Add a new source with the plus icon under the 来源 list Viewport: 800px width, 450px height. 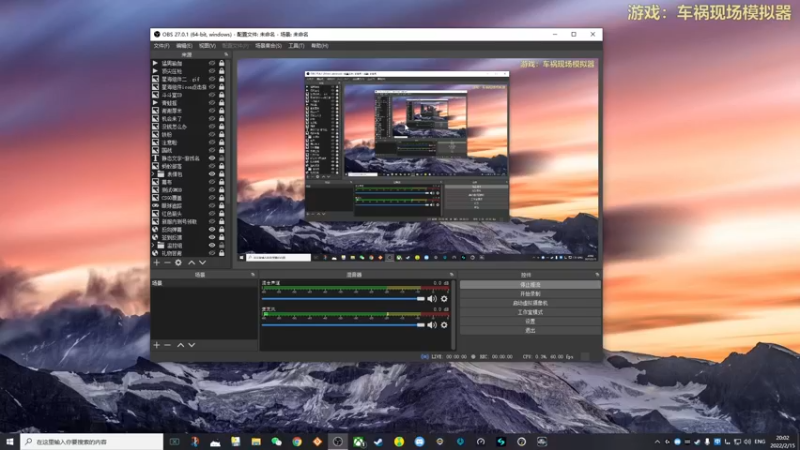[x=157, y=263]
